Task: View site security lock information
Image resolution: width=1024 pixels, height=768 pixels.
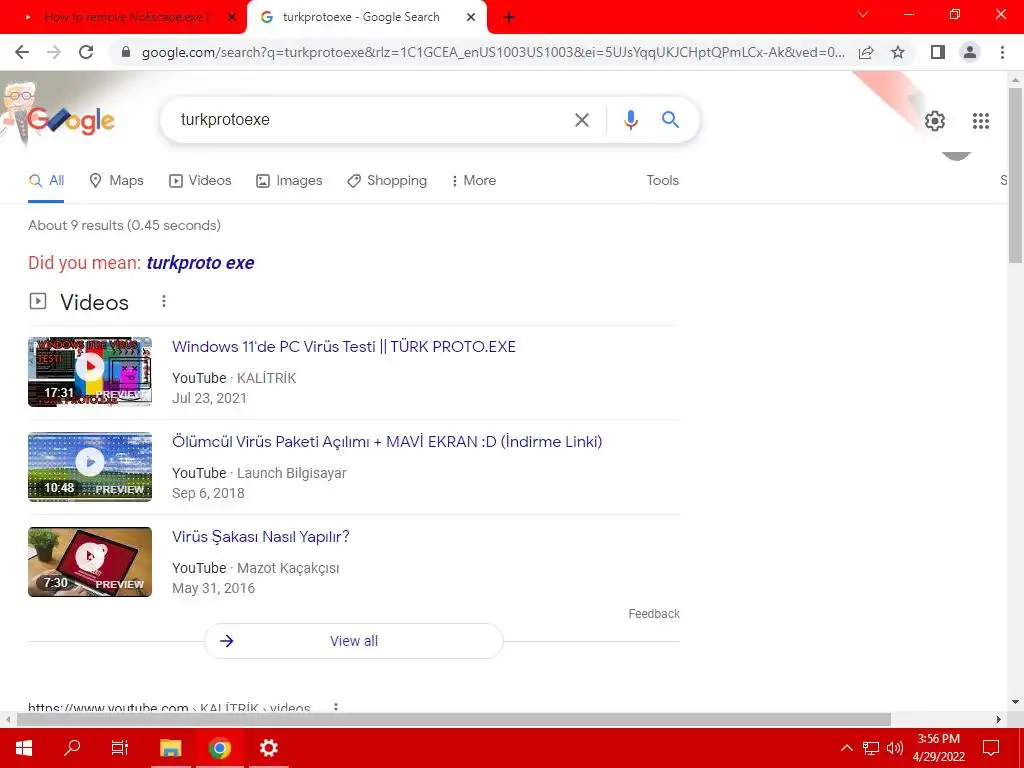Action: (127, 52)
